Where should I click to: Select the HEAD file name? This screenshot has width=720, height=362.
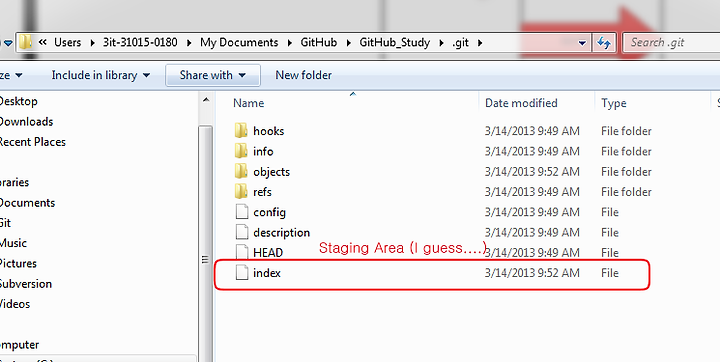pyautogui.click(x=268, y=252)
